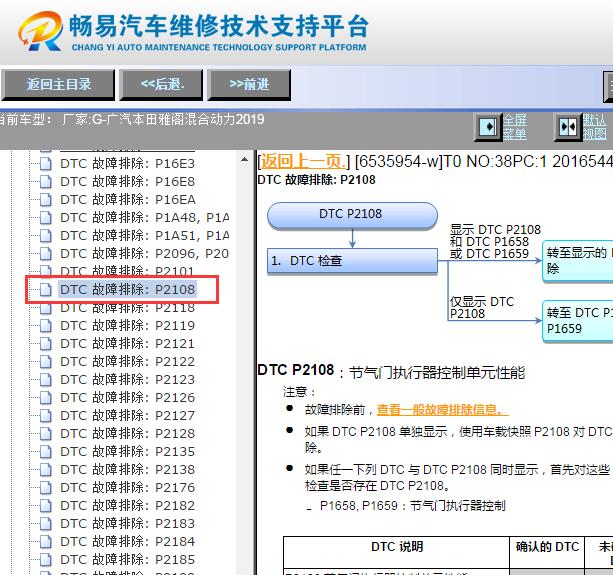Select tree item DTC 故障排除: P1A51
Screen dimensions: 613x575
tap(145, 235)
